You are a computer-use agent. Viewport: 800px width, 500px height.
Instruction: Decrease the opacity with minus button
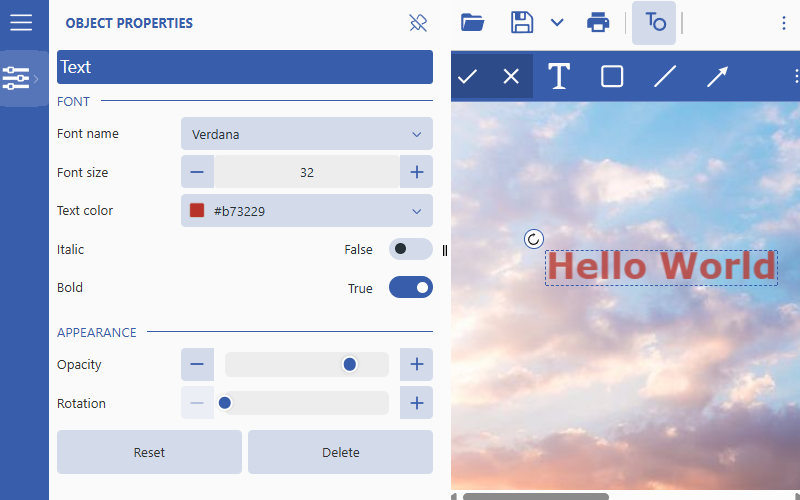pyautogui.click(x=197, y=364)
